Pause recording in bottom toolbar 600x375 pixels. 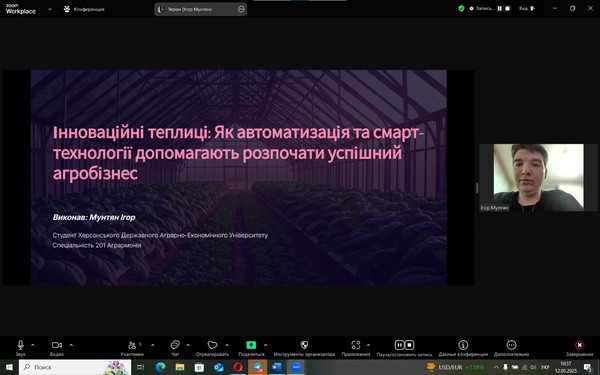pos(399,345)
